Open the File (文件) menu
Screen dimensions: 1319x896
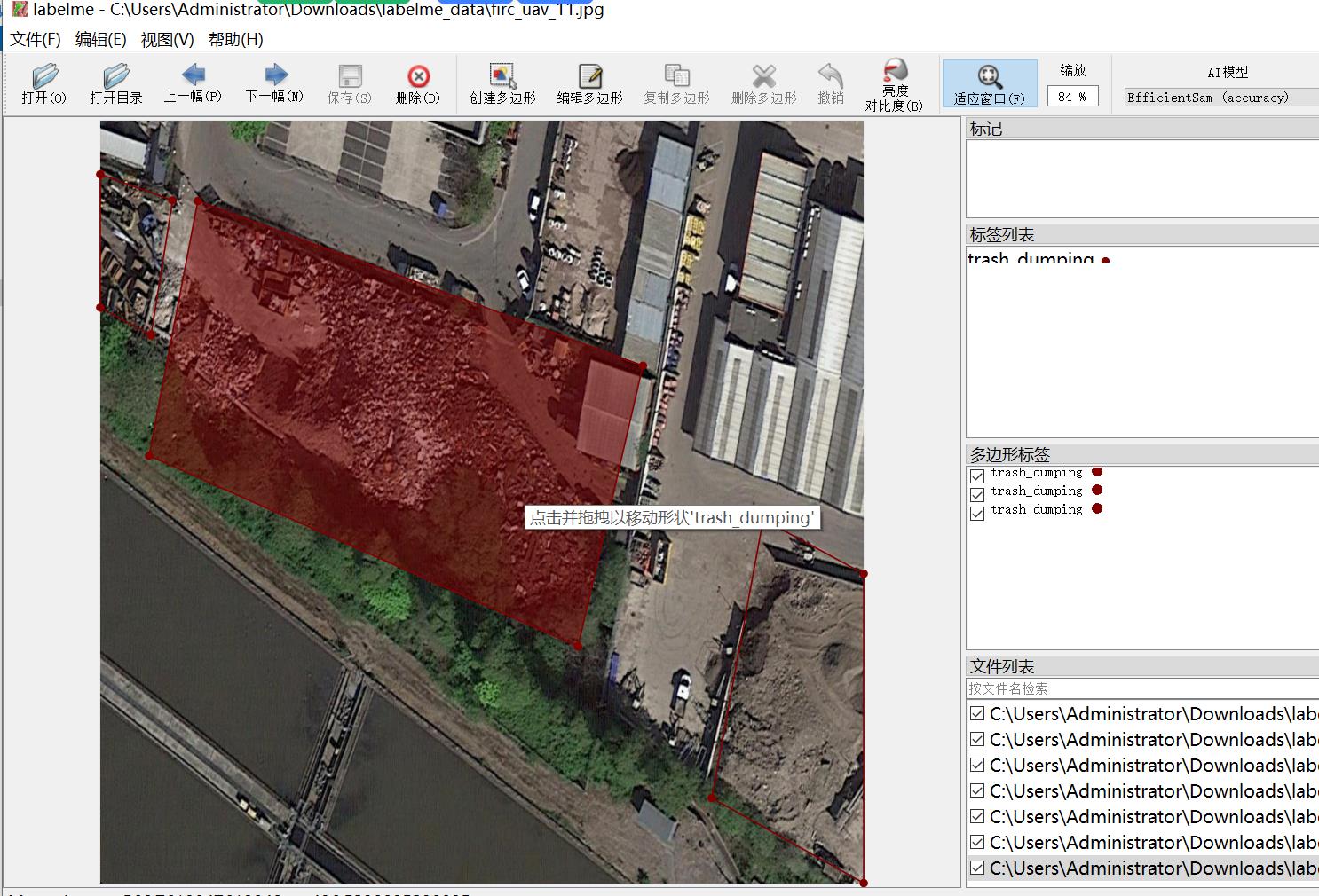36,40
